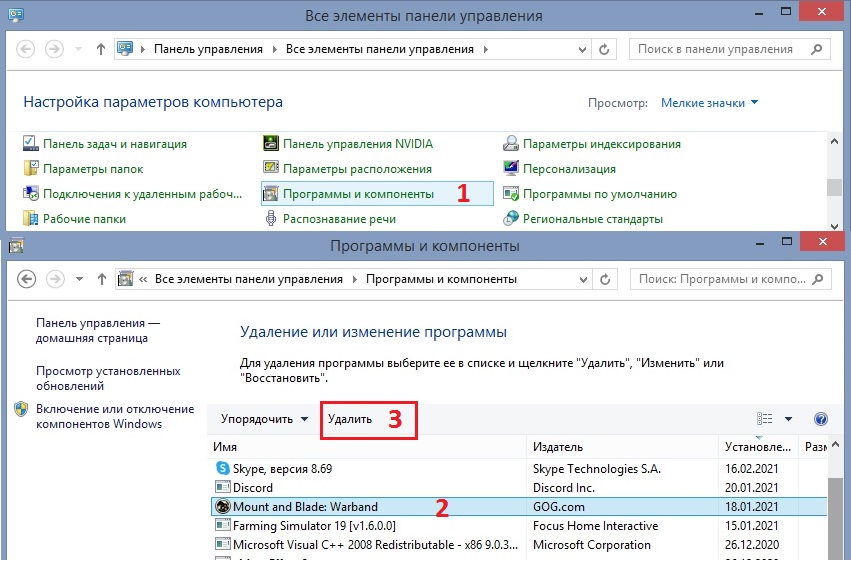Select Skype, версия 8.69 row
The width and height of the screenshot is (851, 563).
click(518, 469)
